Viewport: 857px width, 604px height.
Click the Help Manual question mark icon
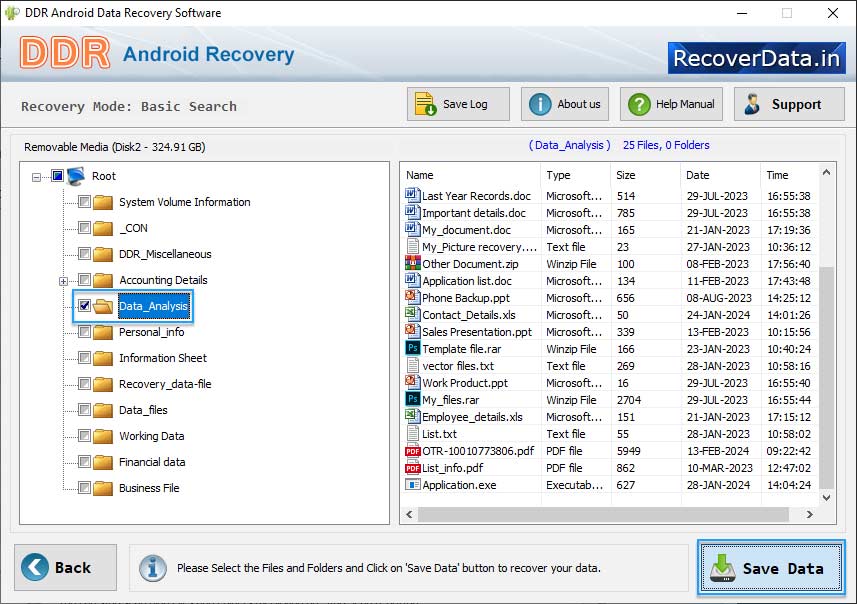click(639, 104)
